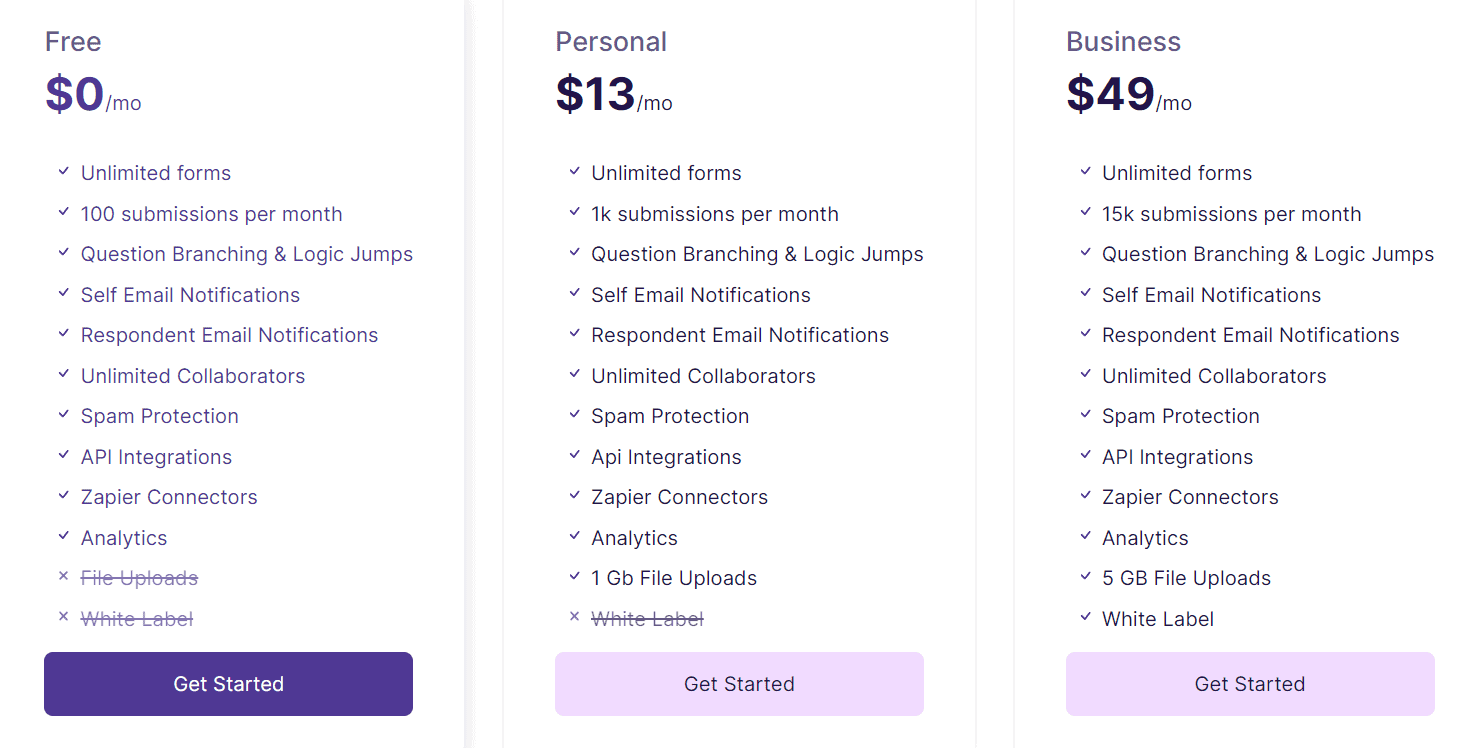Image resolution: width=1477 pixels, height=748 pixels.
Task: Click the checkmark next to Api Integrations under Personal
Action: pos(574,456)
